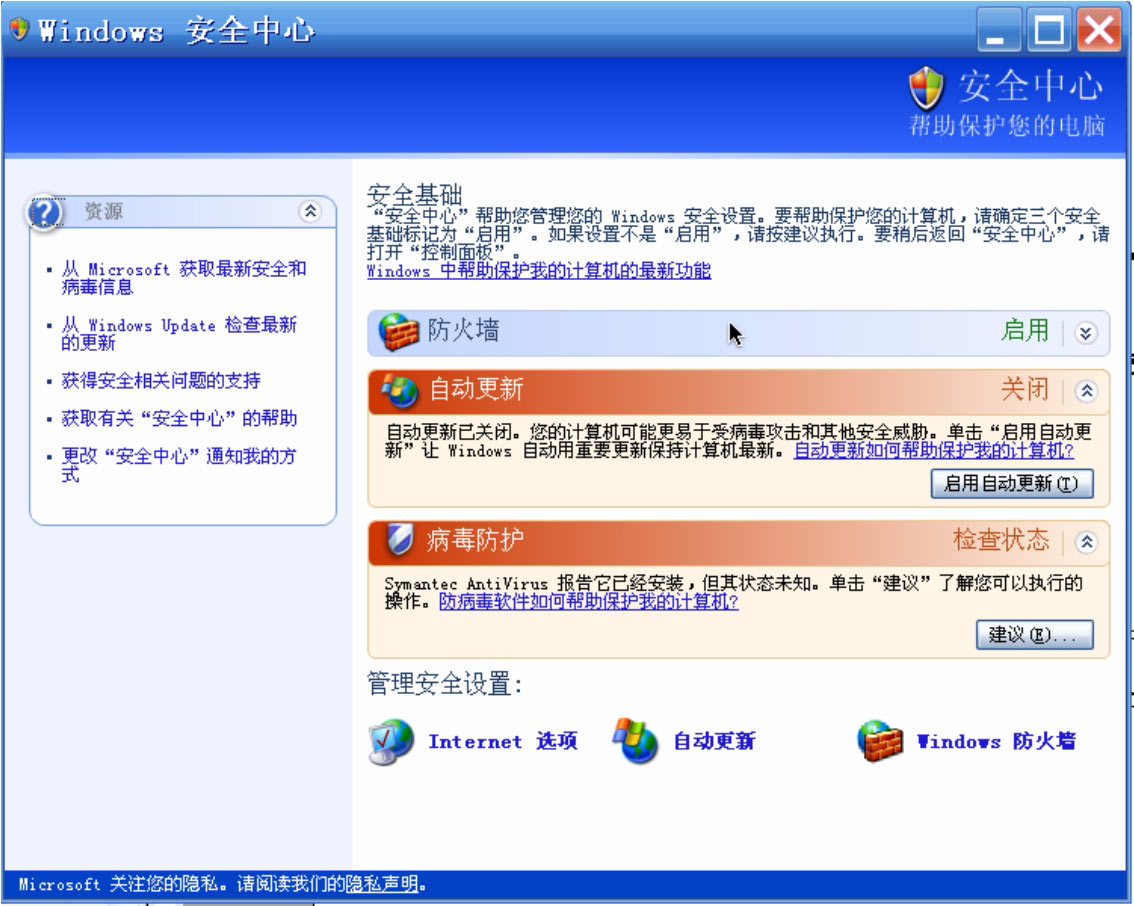
Task: Open 自动更新 icon under manage settings
Action: 636,742
